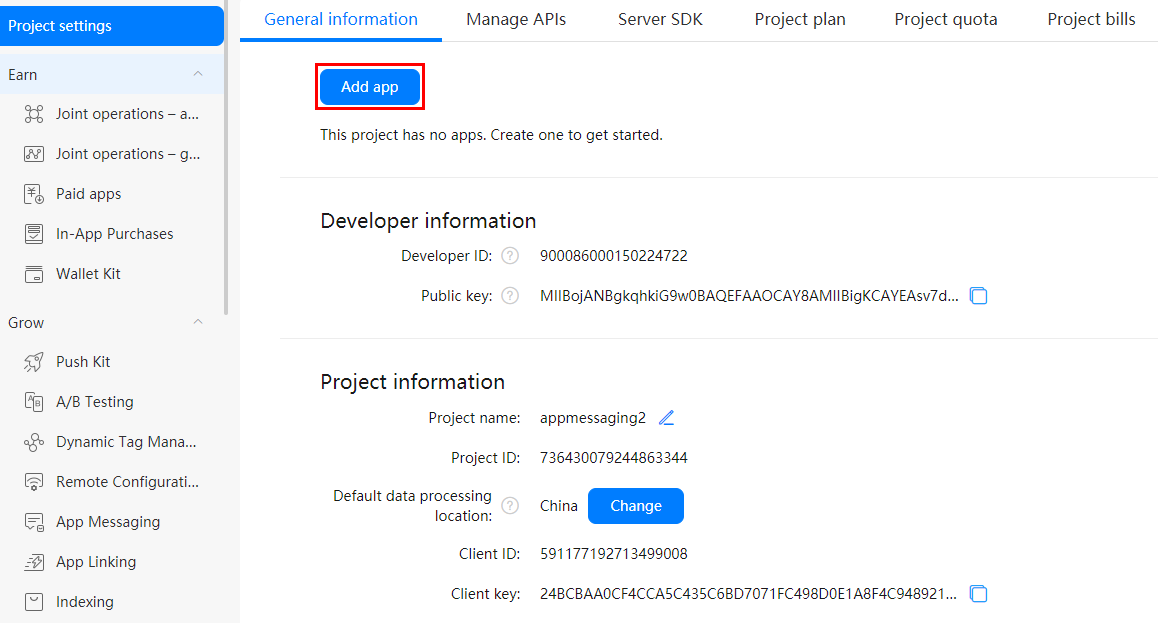Screen dimensions: 1158x623
Task: Switch to the Manage APIs tab
Action: (x=516, y=19)
